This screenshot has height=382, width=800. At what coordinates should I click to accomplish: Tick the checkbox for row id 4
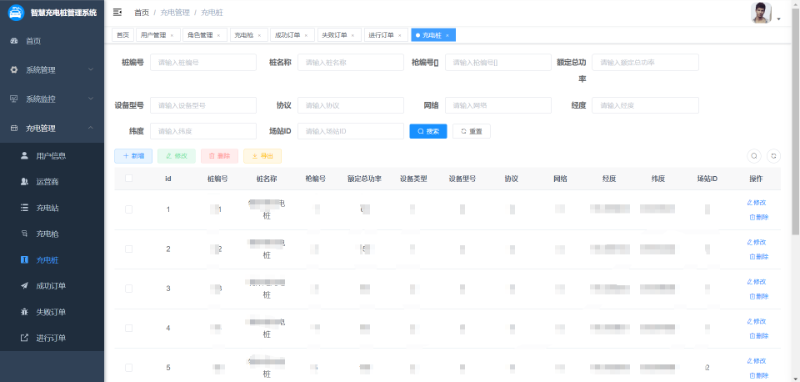pyautogui.click(x=129, y=328)
